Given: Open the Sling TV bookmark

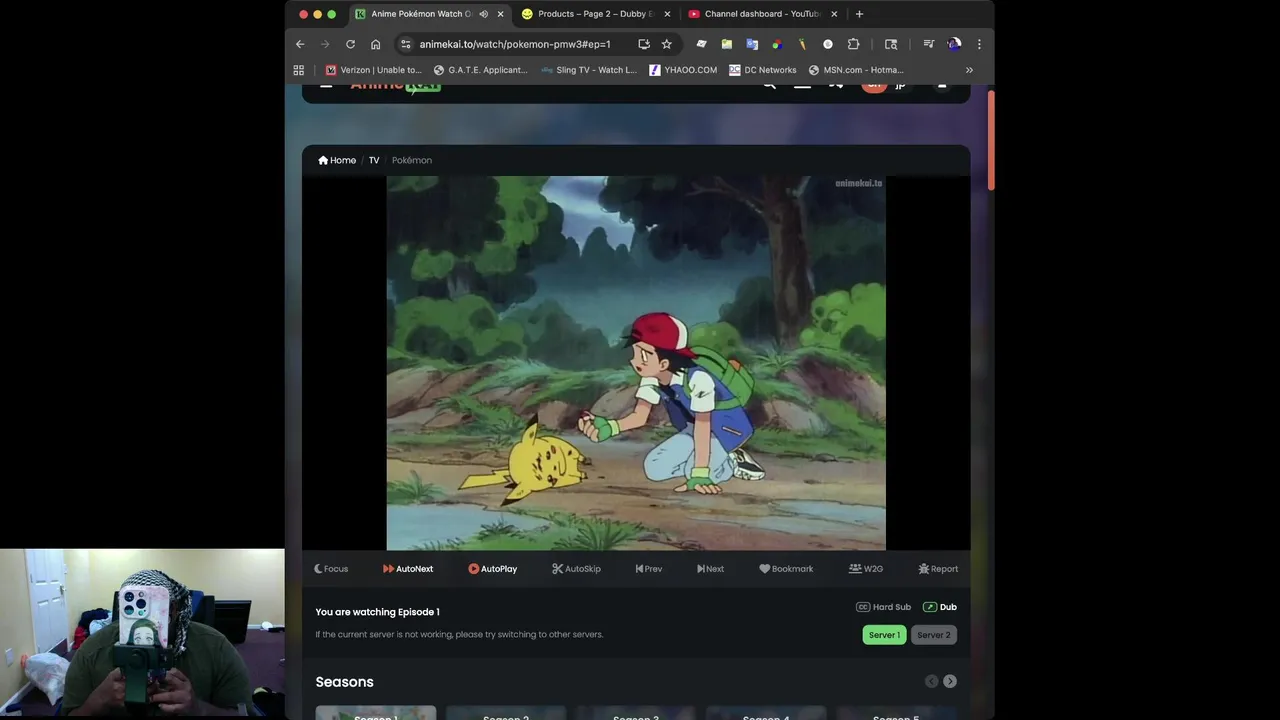Looking at the screenshot, I should point(588,70).
